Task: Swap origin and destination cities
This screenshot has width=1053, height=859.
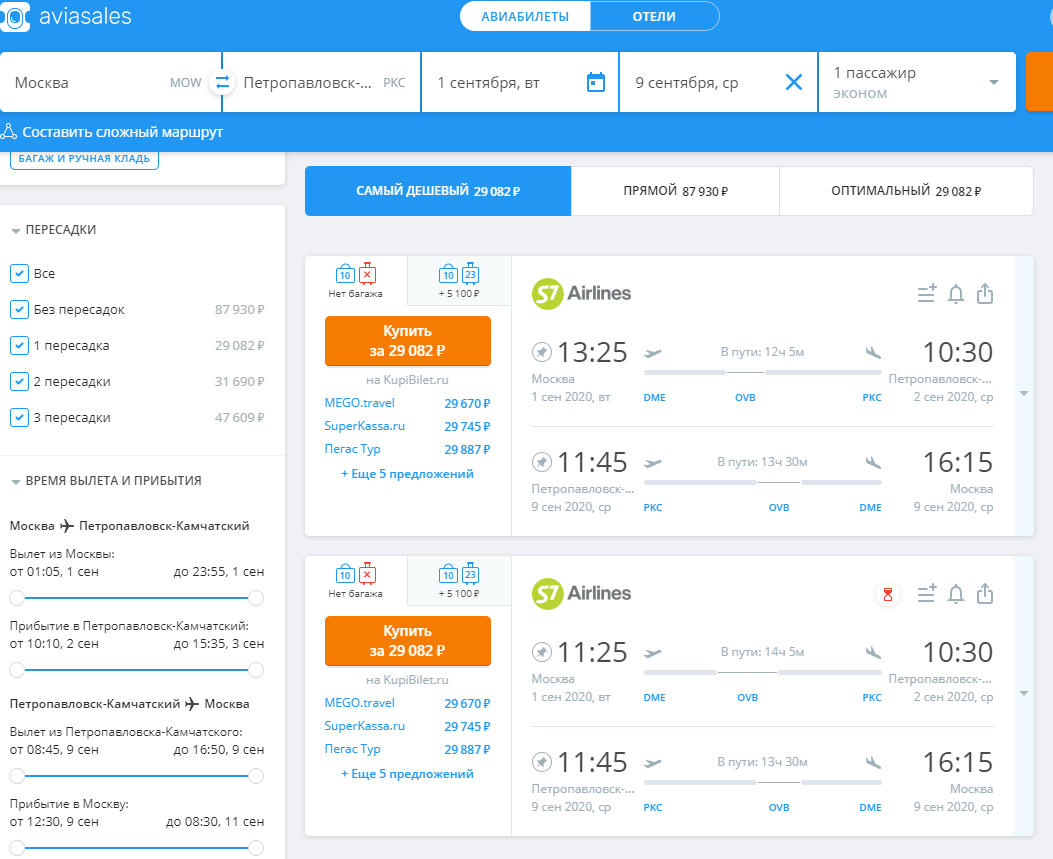Action: (222, 82)
